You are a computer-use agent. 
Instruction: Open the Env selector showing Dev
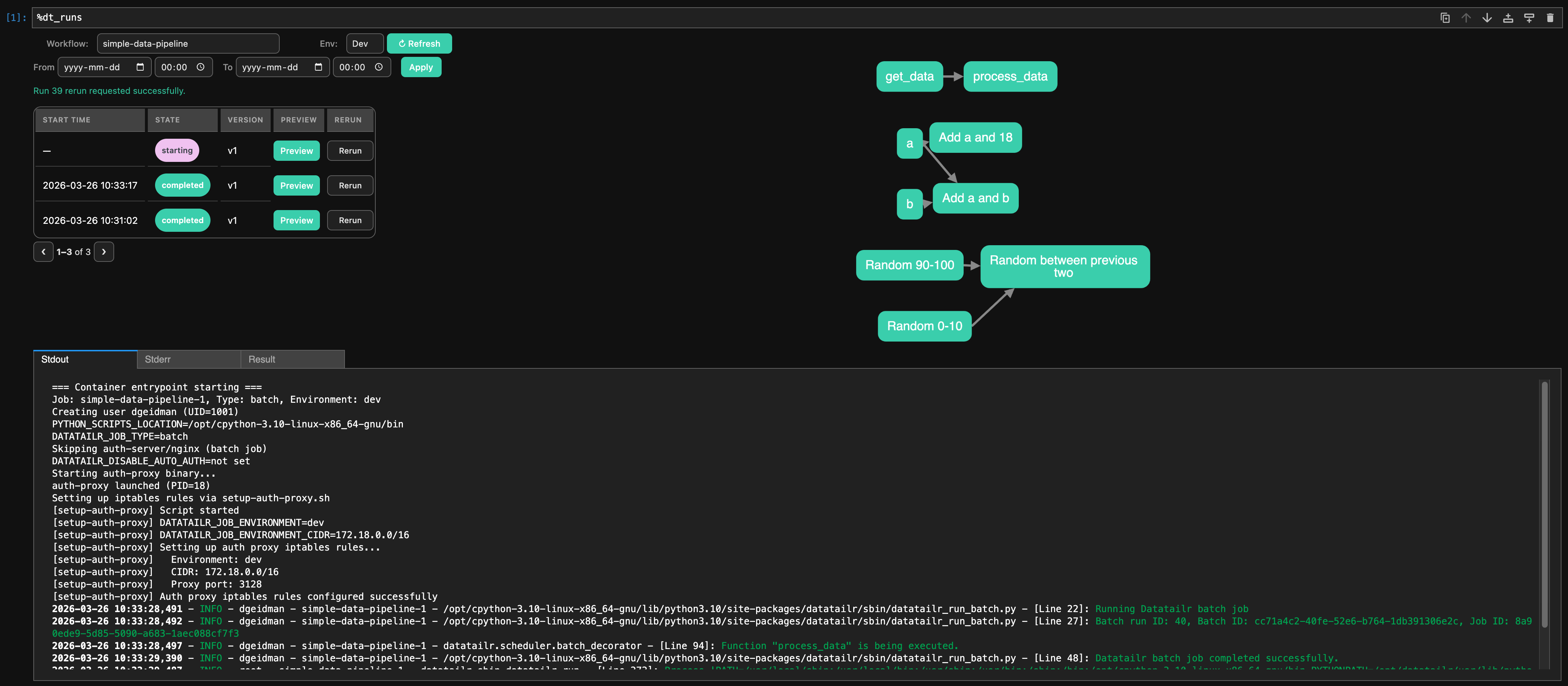pos(364,43)
